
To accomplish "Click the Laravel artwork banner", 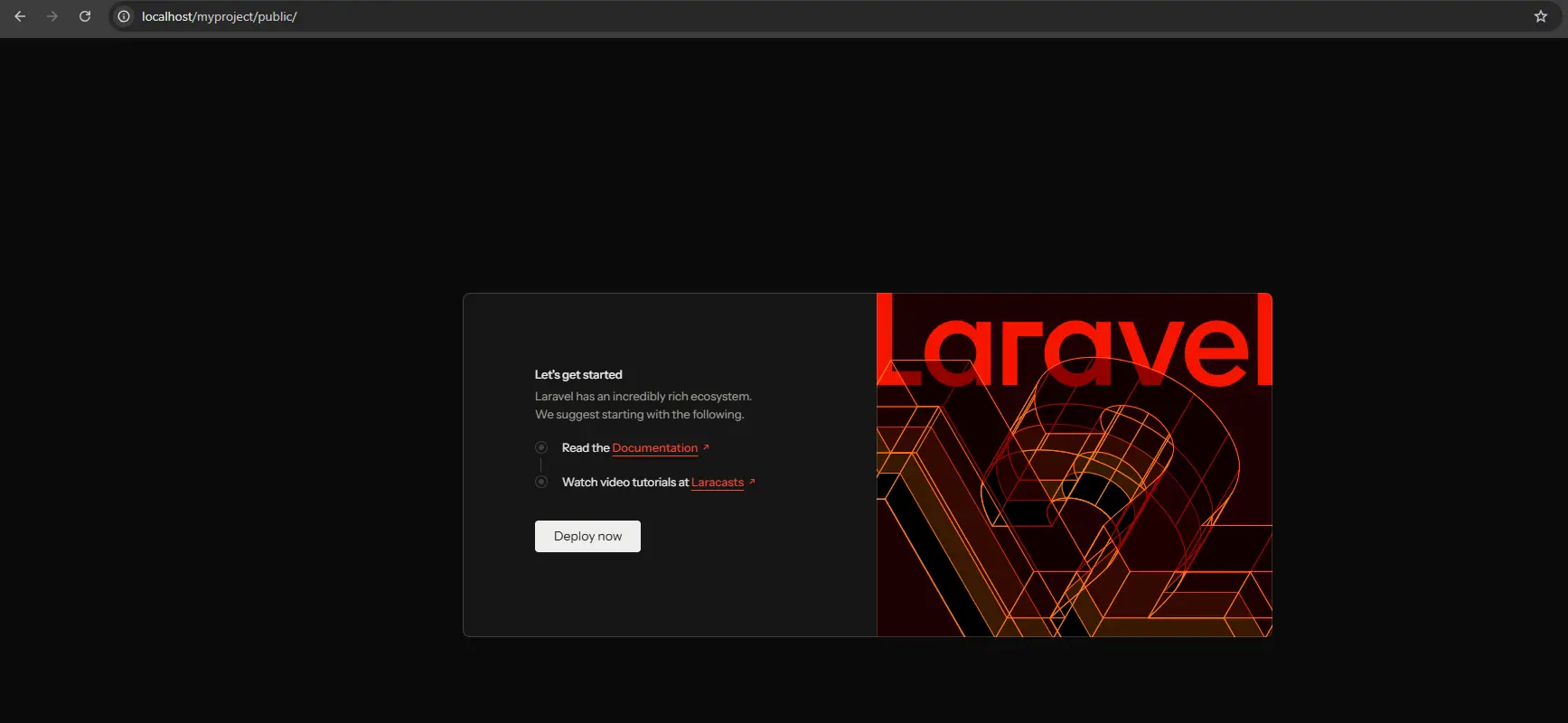I will [x=1075, y=465].
